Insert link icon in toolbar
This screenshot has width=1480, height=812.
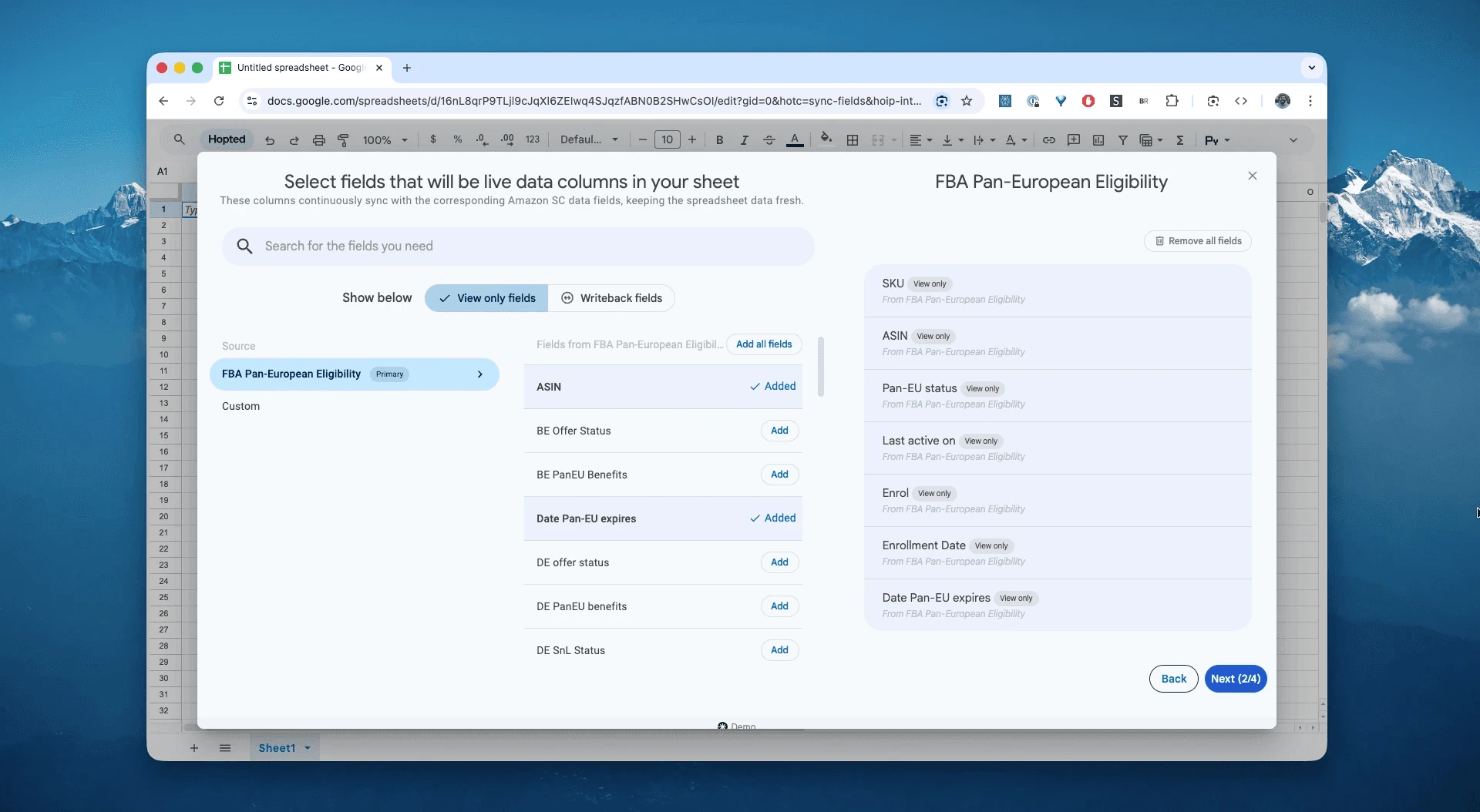pos(1049,139)
